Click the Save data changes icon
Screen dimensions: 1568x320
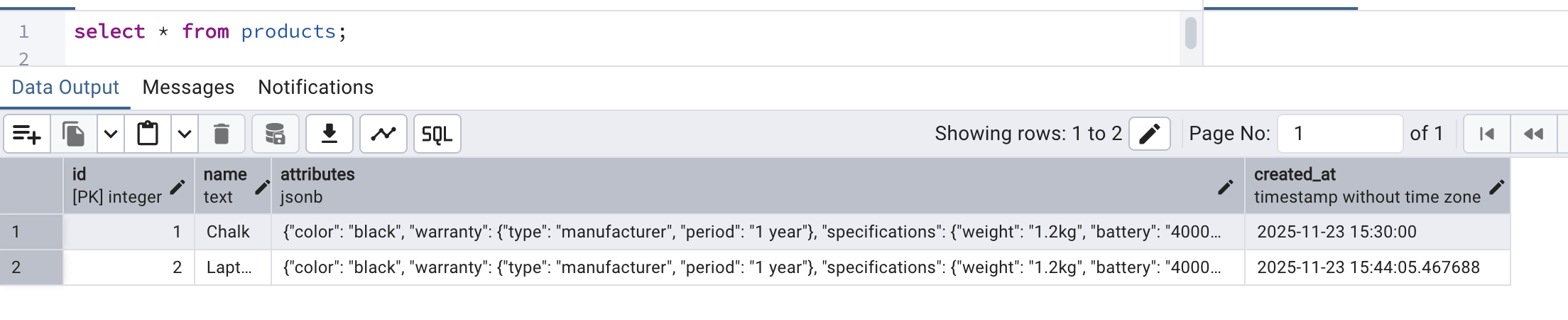point(275,134)
